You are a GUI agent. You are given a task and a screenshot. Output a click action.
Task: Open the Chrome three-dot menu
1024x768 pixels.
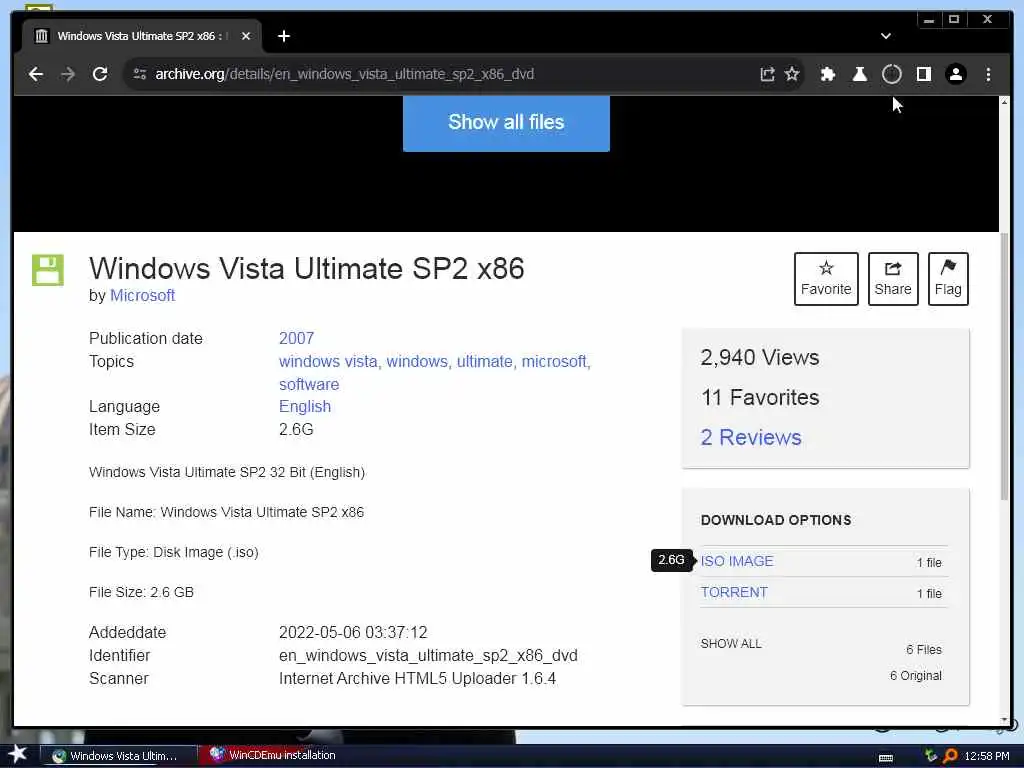(x=988, y=74)
